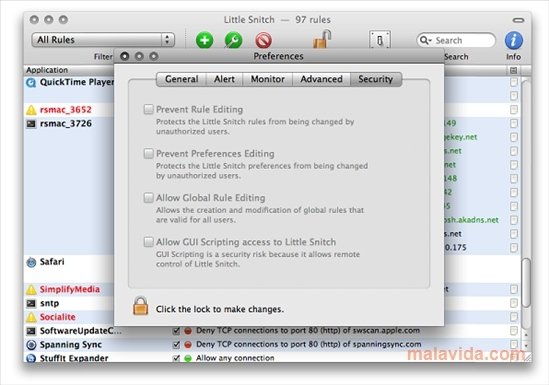The height and width of the screenshot is (385, 549).
Task: Switch to the General tab
Action: click(181, 79)
